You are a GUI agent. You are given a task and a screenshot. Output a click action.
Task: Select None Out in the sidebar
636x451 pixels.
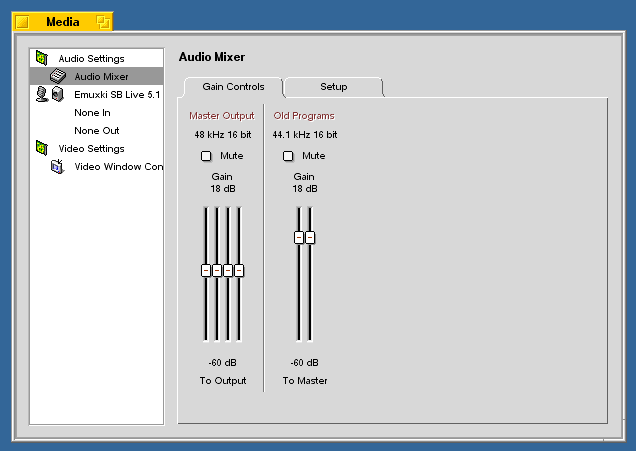[x=96, y=131]
